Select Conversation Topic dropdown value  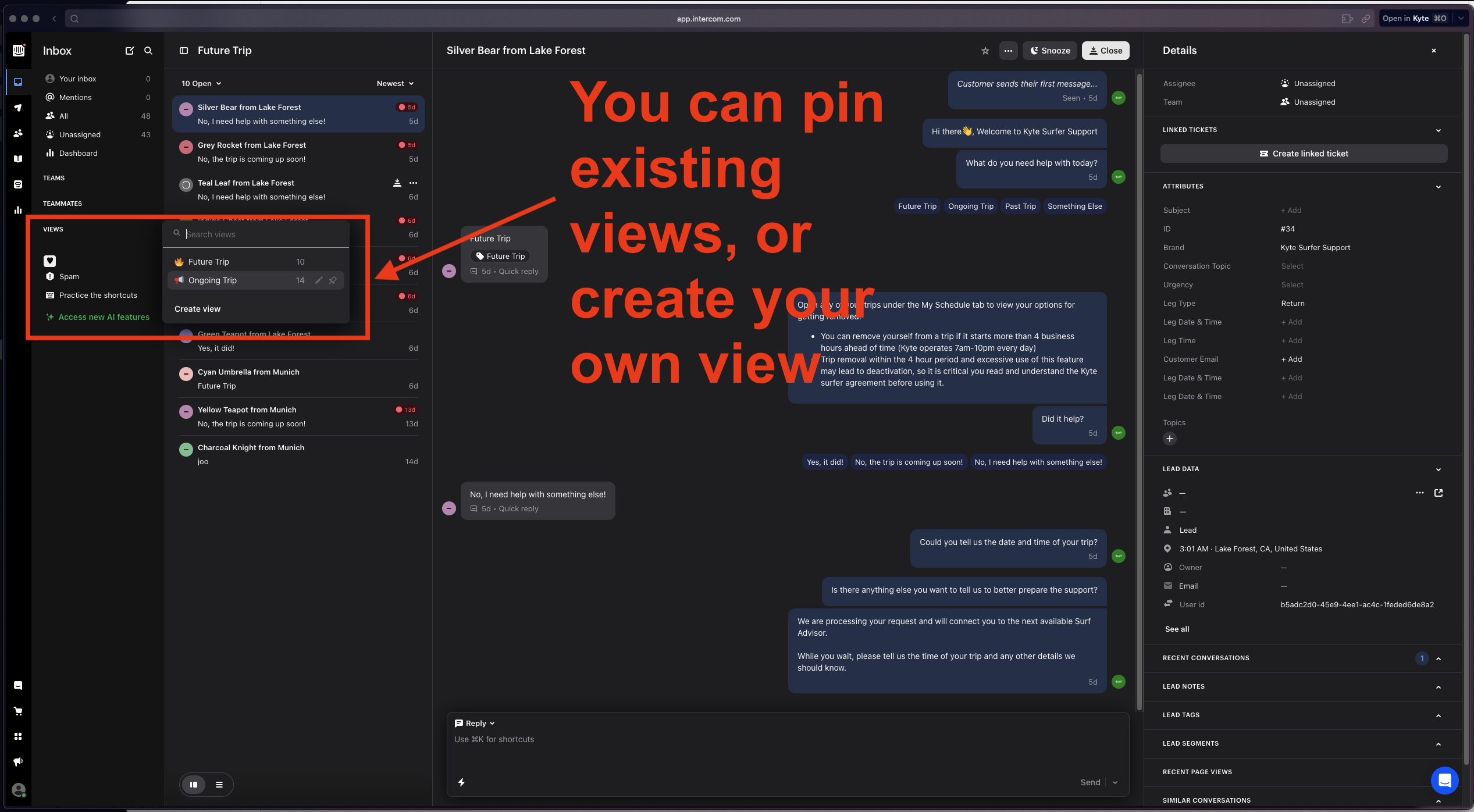pyautogui.click(x=1292, y=266)
